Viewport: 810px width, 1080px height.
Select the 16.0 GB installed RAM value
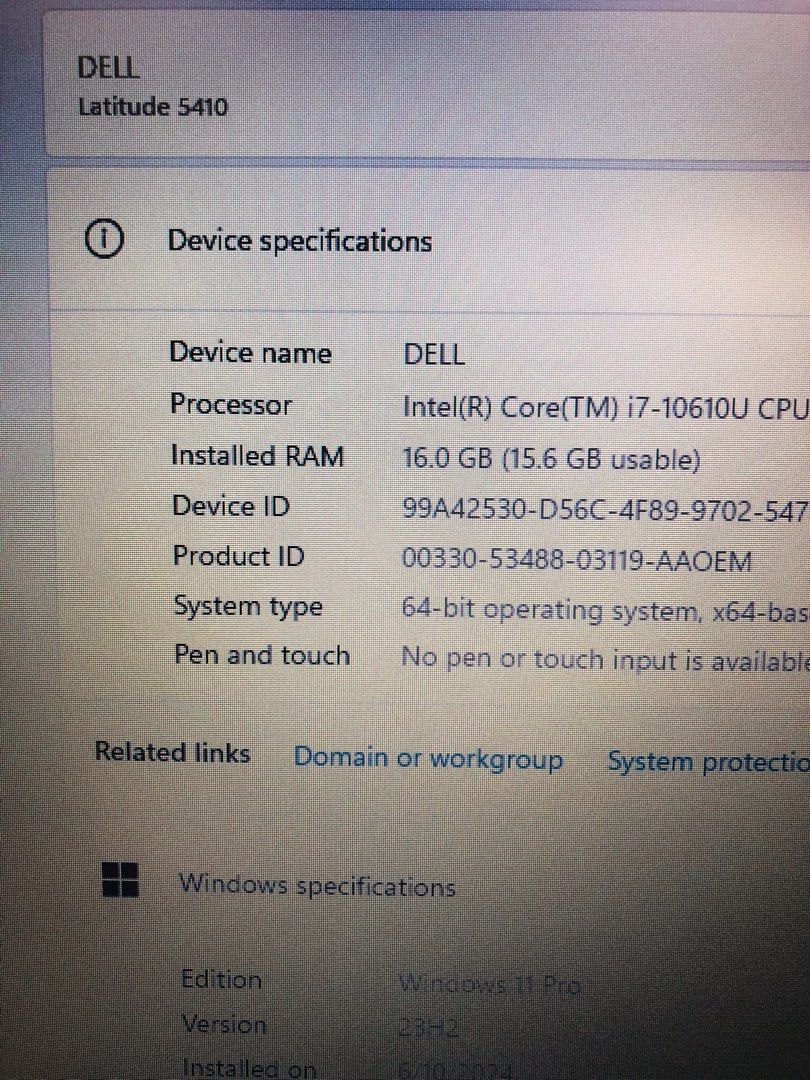551,459
